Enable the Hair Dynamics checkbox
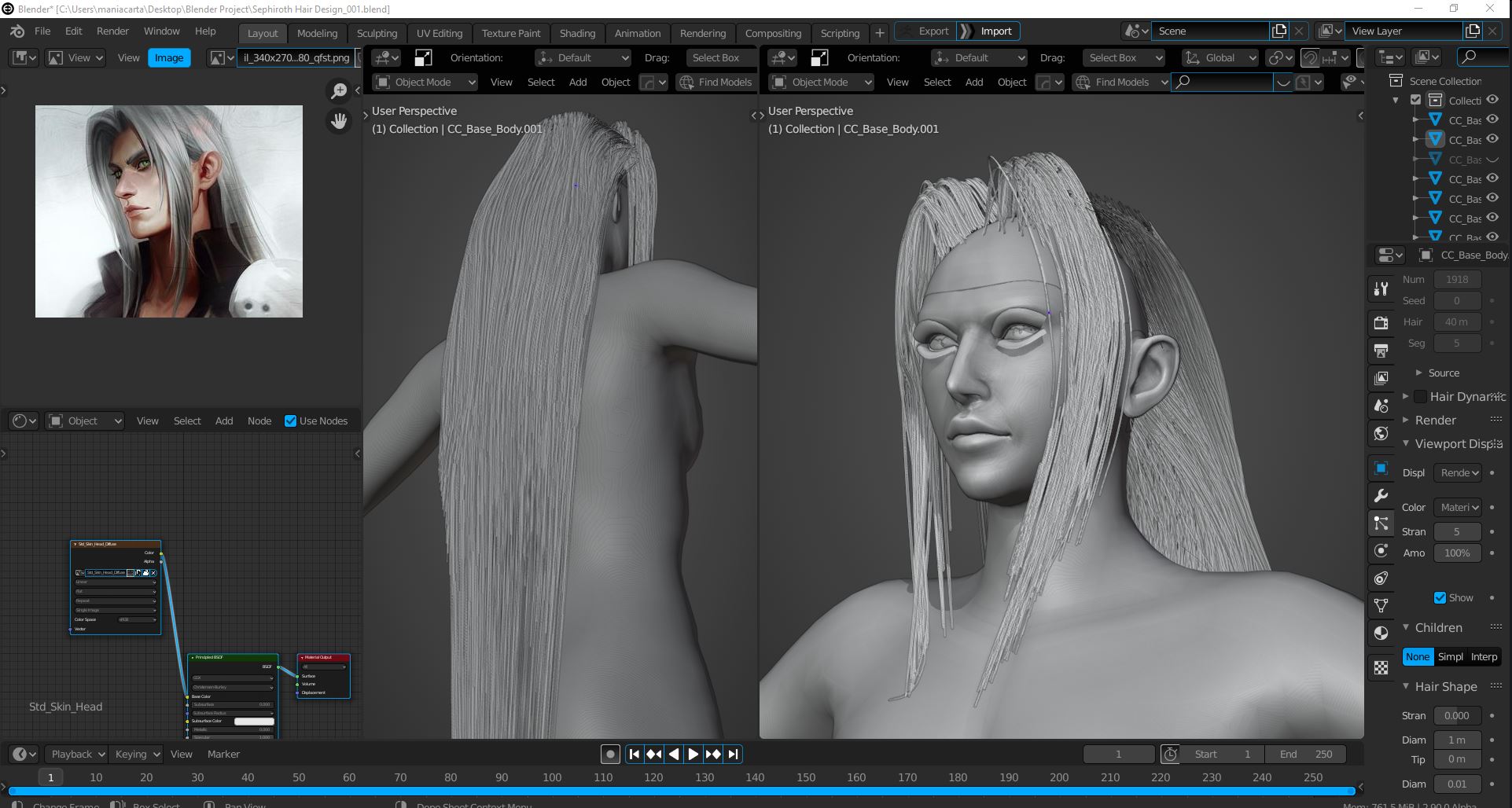 (x=1420, y=397)
